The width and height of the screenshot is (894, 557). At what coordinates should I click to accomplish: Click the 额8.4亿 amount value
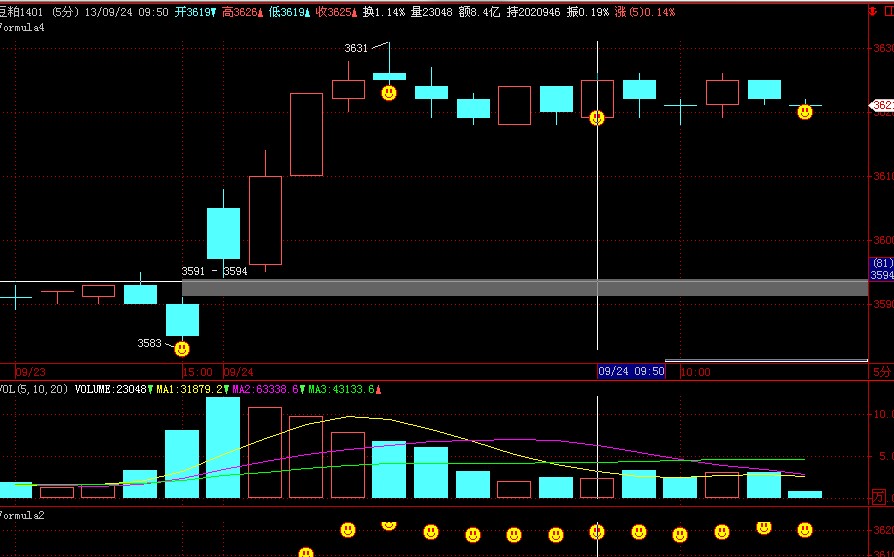pyautogui.click(x=479, y=12)
